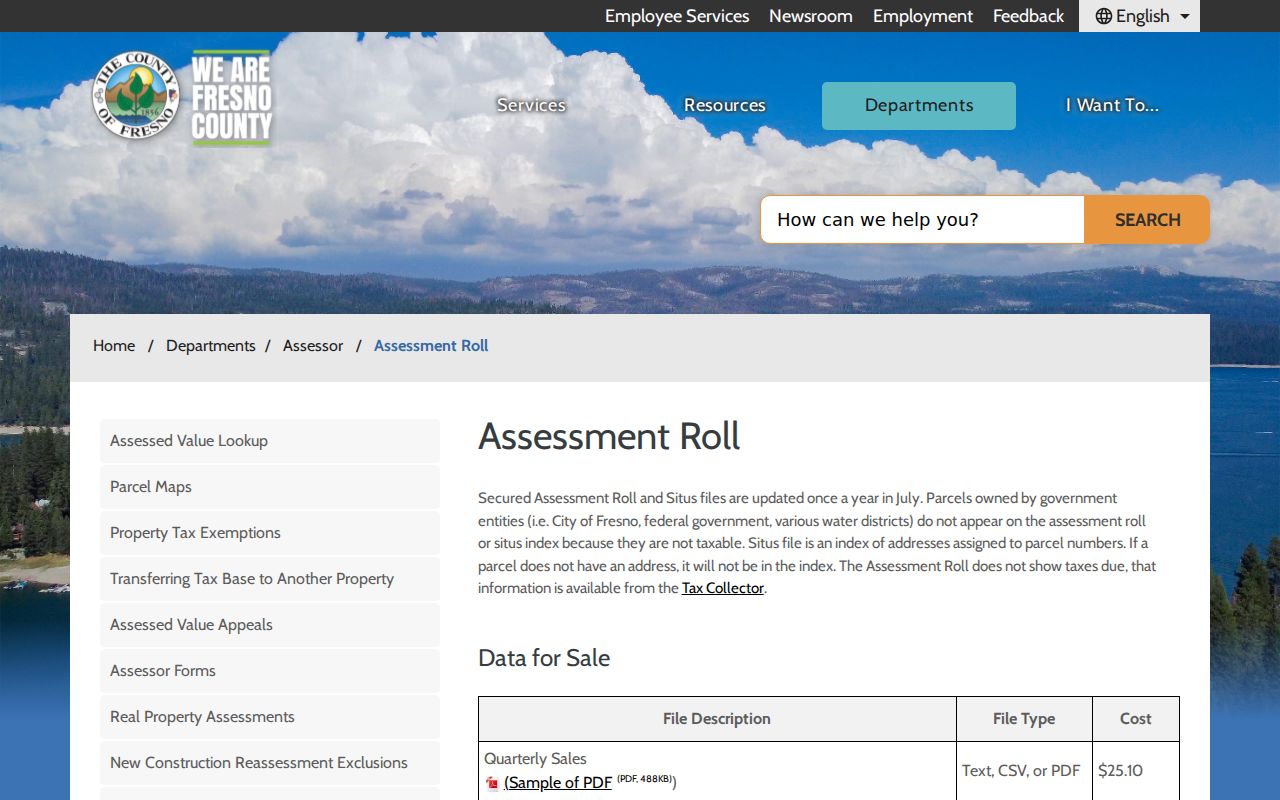Image resolution: width=1280 pixels, height=800 pixels.
Task: Go to the Newsroom page
Action: 811,16
